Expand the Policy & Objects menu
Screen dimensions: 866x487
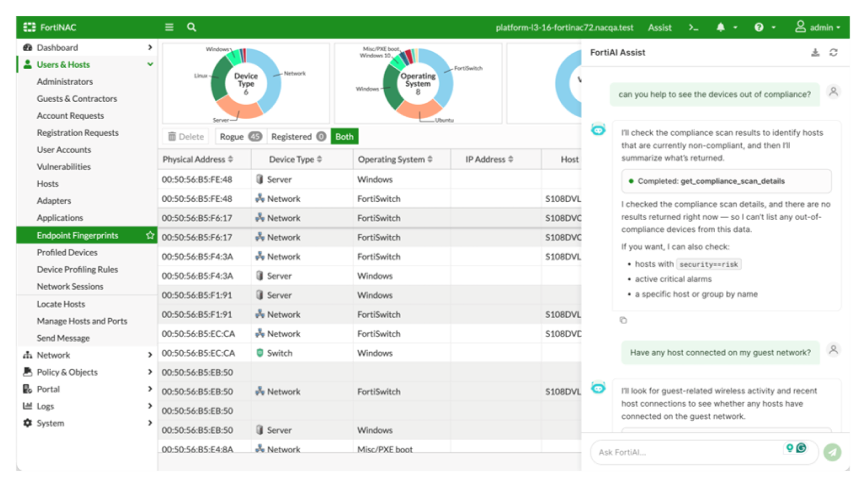tap(150, 372)
